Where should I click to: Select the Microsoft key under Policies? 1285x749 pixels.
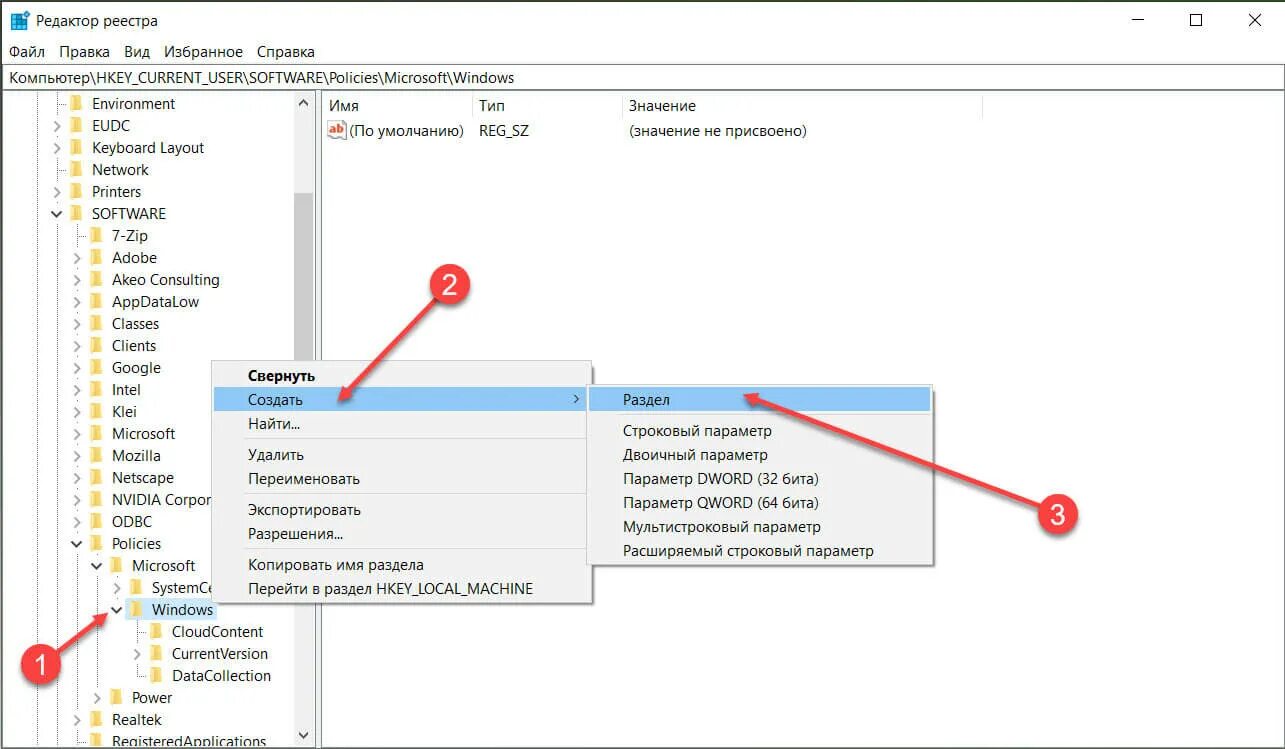click(163, 566)
